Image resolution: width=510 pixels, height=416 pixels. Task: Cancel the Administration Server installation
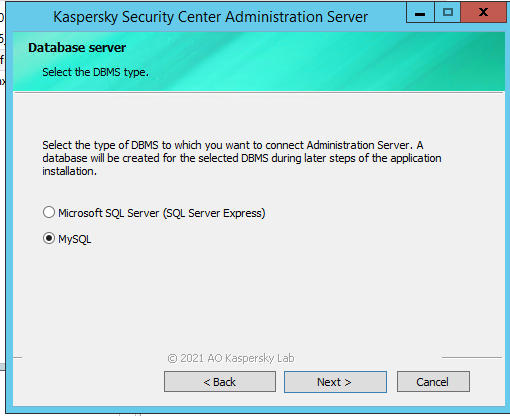[433, 382]
